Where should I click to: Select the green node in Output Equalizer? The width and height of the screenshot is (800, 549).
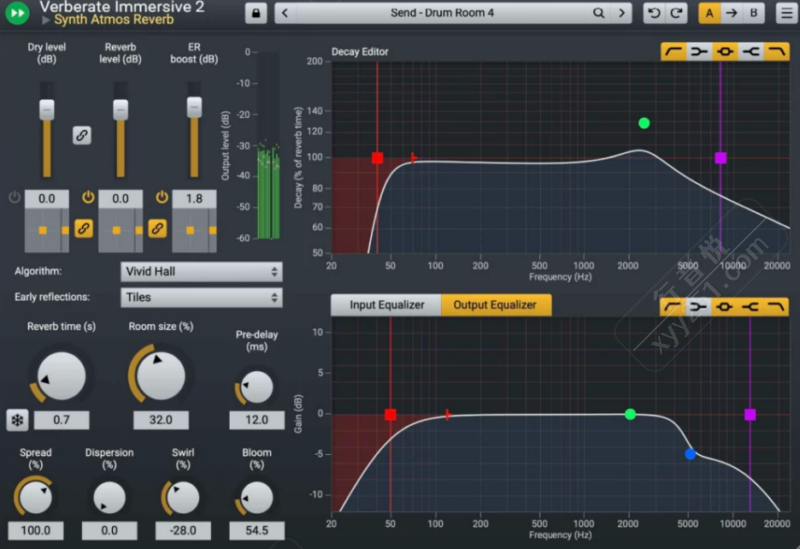pos(631,414)
